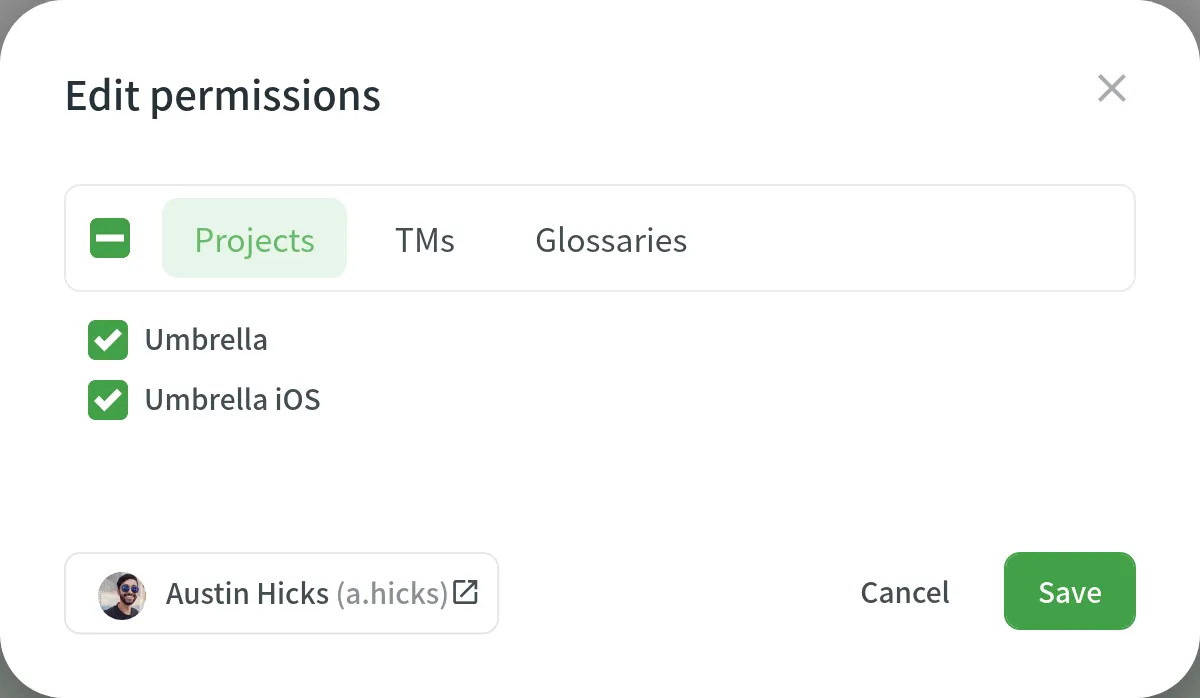Select the Projects tab
Image resolution: width=1200 pixels, height=698 pixels.
(x=254, y=240)
